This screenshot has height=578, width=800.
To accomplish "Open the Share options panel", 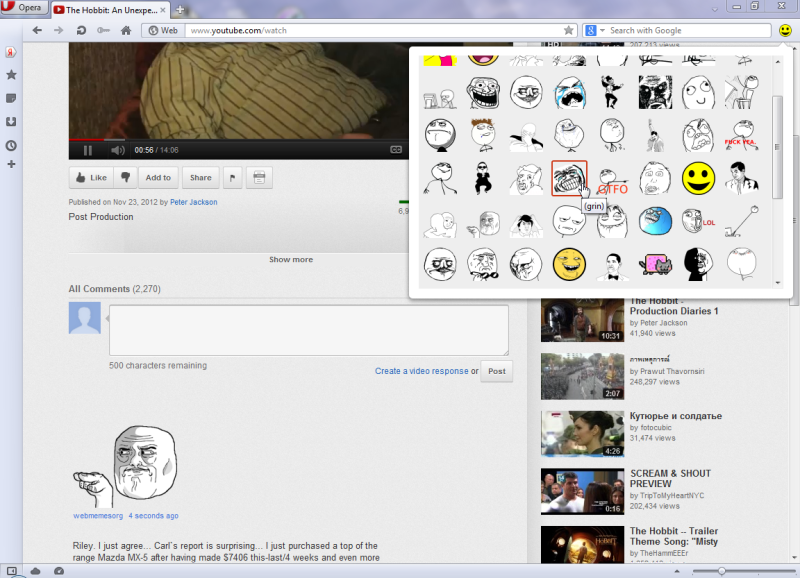I will (201, 178).
